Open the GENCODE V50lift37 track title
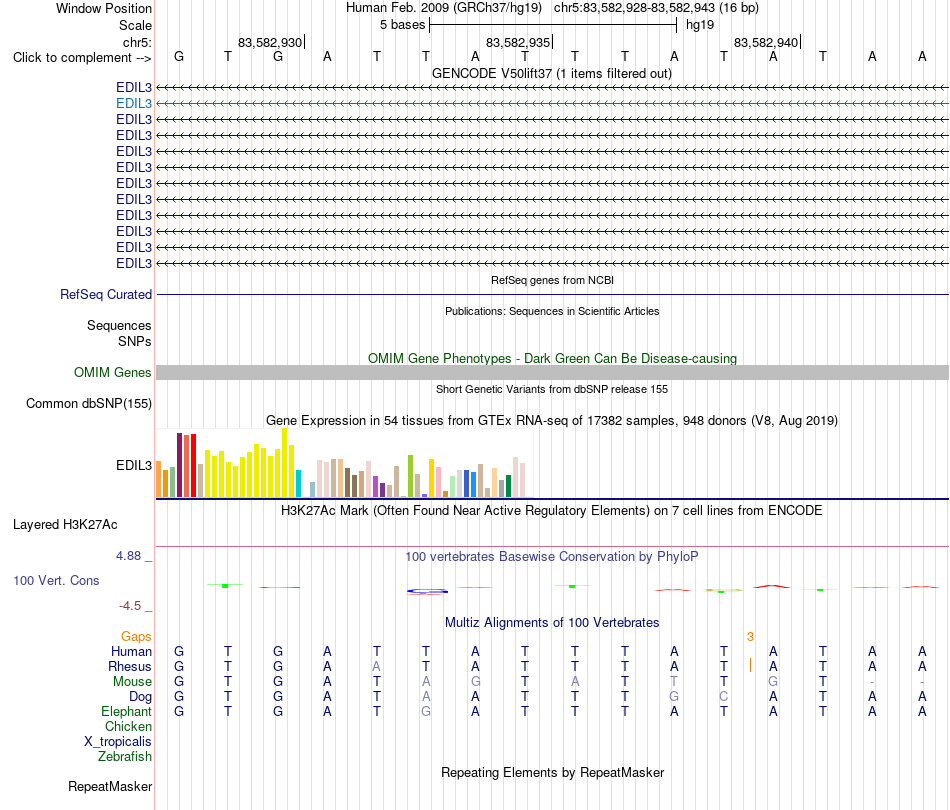This screenshot has height=810, width=950. tap(552, 73)
